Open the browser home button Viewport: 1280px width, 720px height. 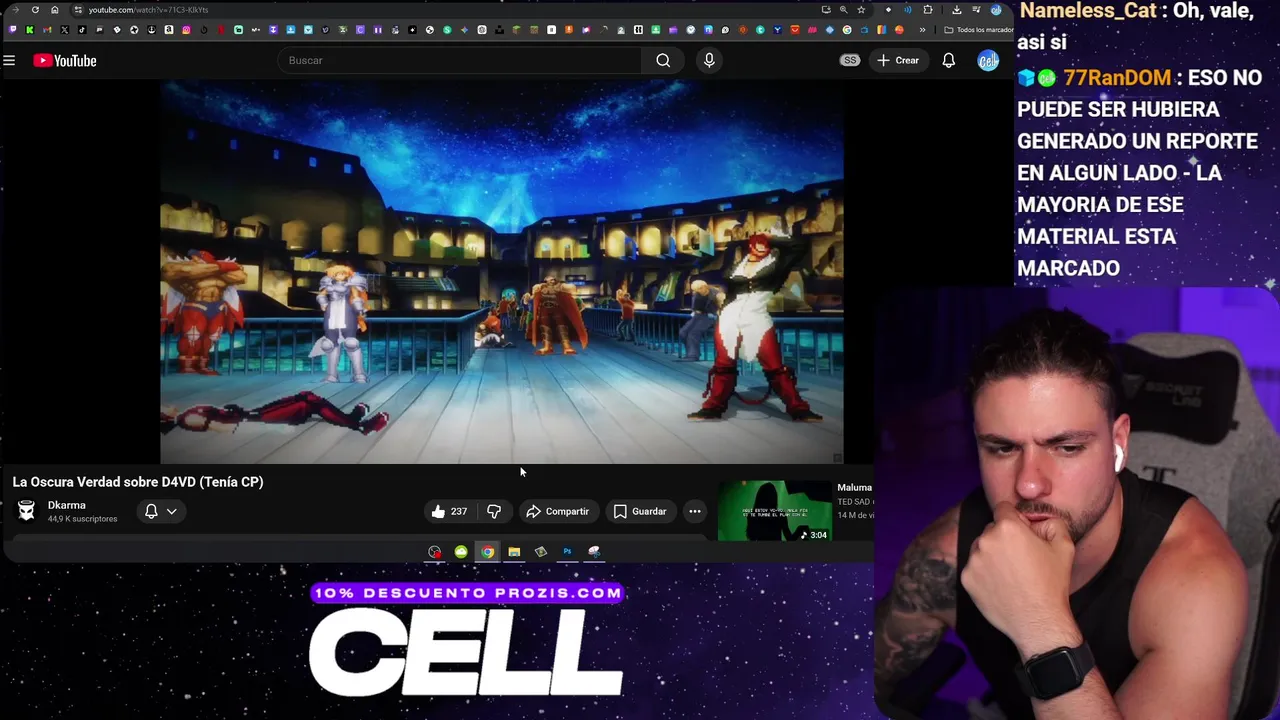[x=55, y=10]
